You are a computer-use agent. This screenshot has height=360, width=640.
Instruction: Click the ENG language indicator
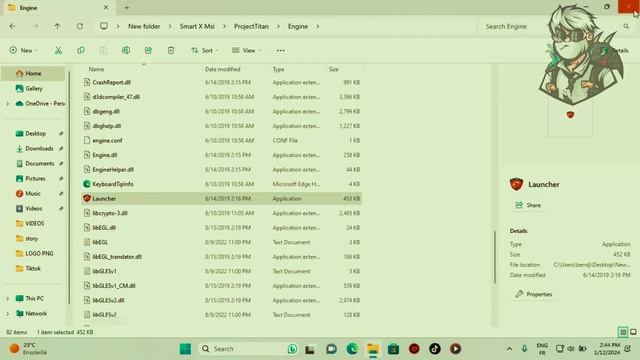(542, 349)
